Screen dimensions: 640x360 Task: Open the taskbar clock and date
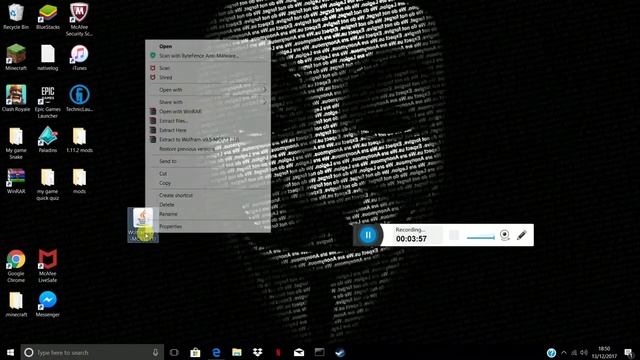(604, 353)
